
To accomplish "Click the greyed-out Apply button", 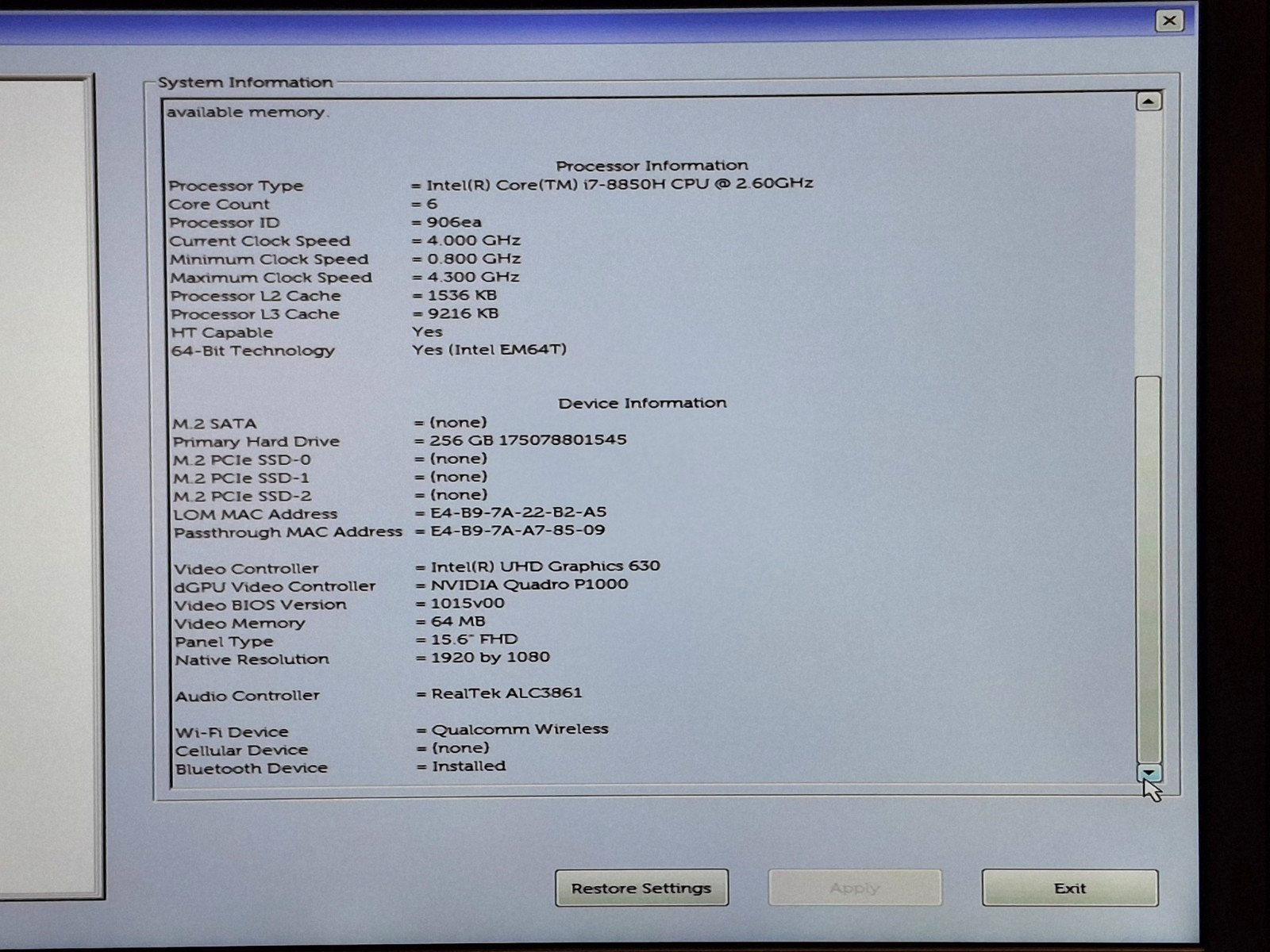I will coord(855,888).
